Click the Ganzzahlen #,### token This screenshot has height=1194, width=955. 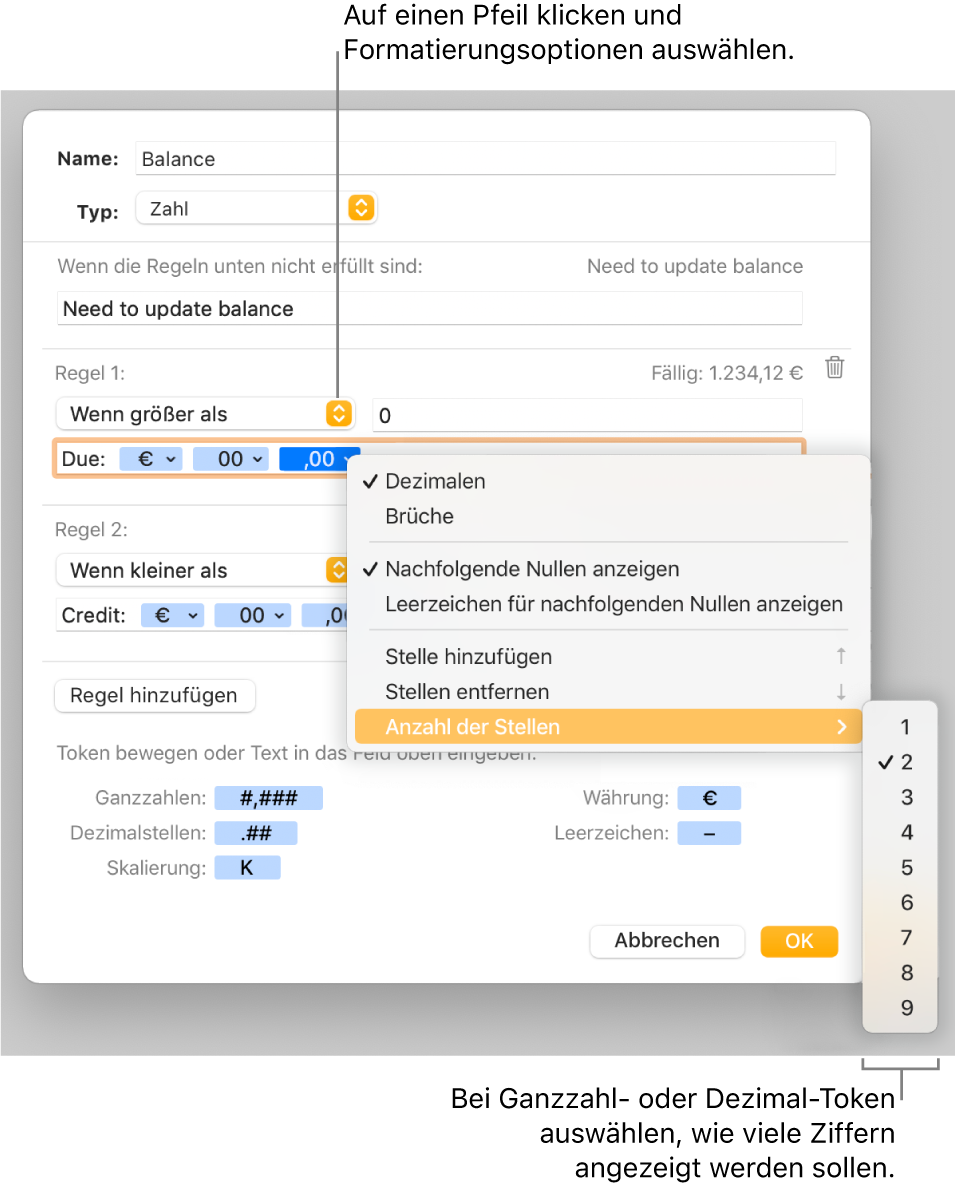[x=269, y=798]
